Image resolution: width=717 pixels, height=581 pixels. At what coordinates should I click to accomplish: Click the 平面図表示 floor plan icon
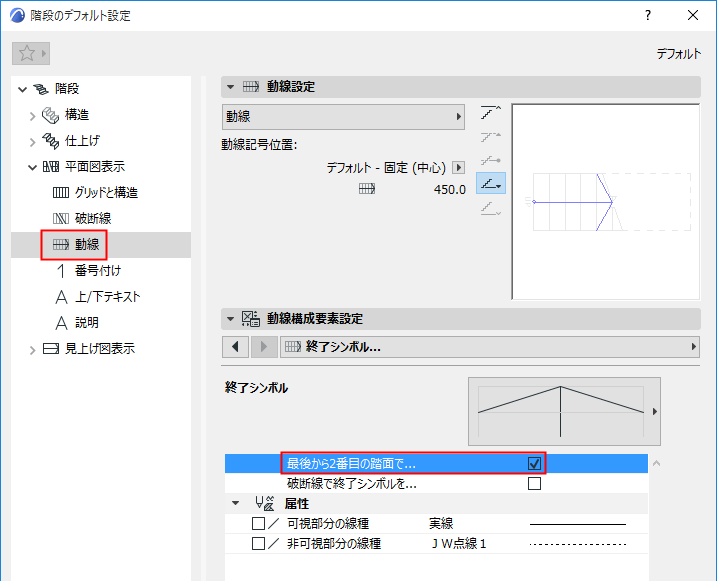point(51,167)
